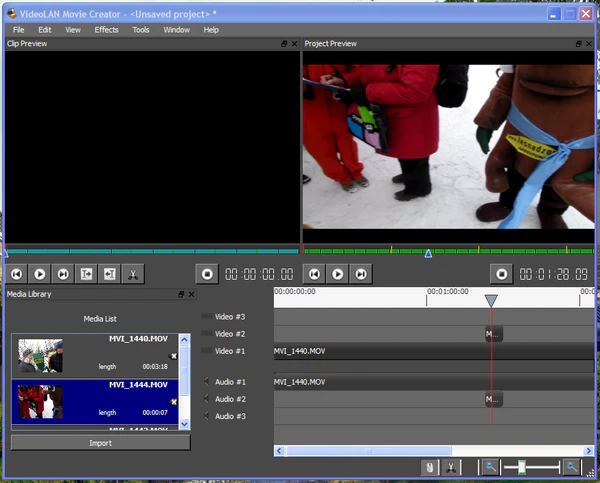600x483 pixels.
Task: Click the timeline zoom in magnifier
Action: click(571, 467)
